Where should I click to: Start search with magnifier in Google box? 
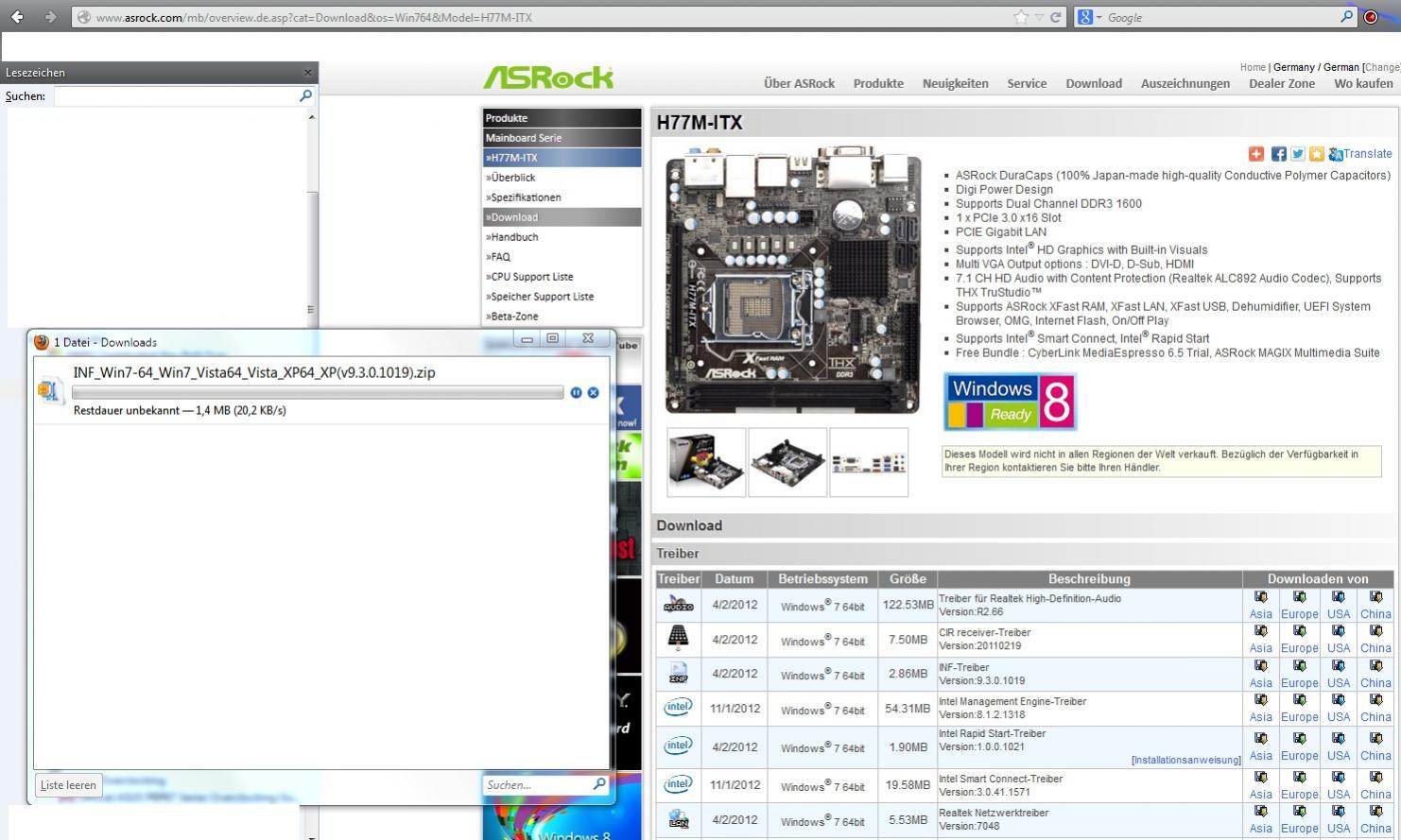pos(1347,16)
